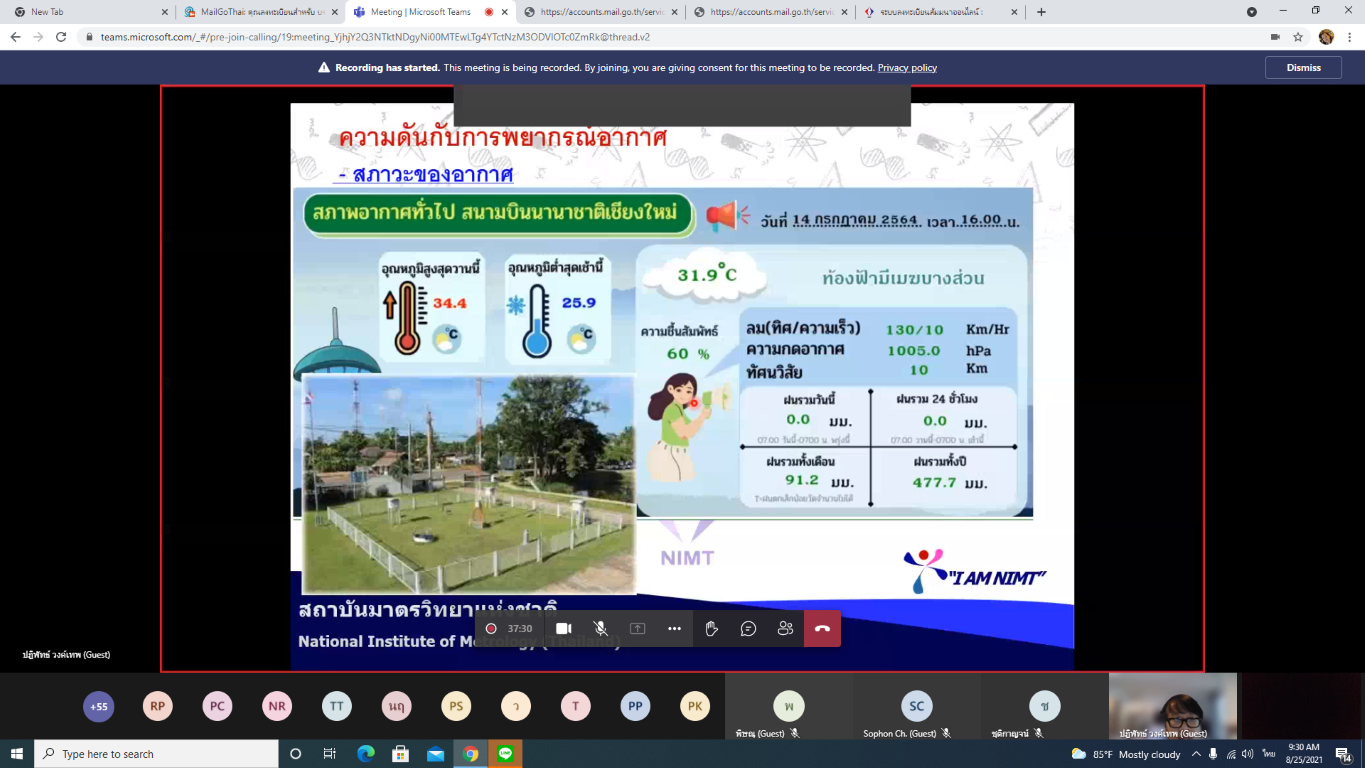This screenshot has width=1365, height=768.
Task: Bookmark this page with the star icon
Action: click(x=1298, y=36)
